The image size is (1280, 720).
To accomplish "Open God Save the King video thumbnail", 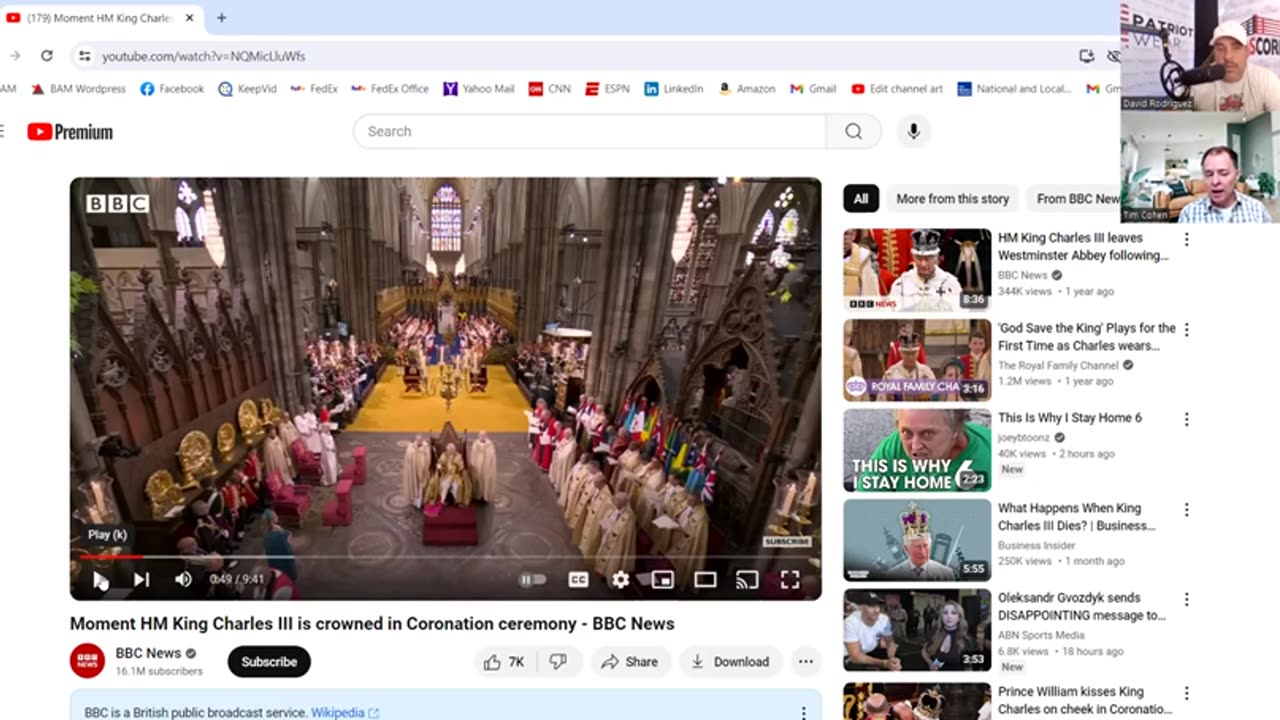I will click(917, 360).
